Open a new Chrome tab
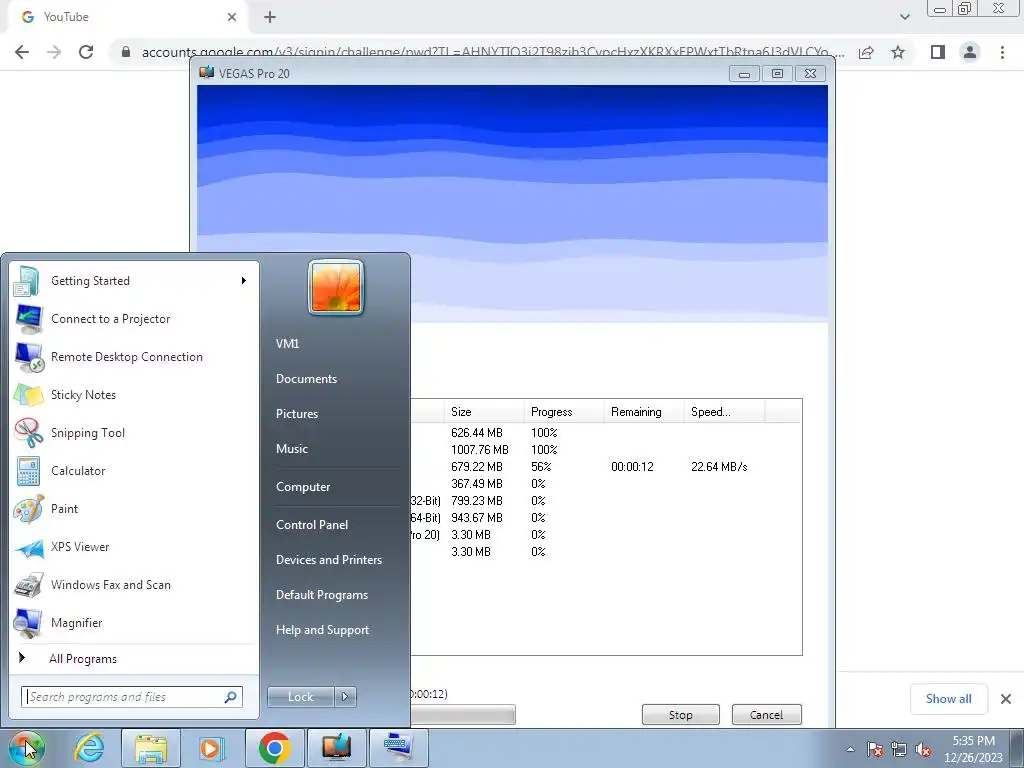 [x=270, y=18]
